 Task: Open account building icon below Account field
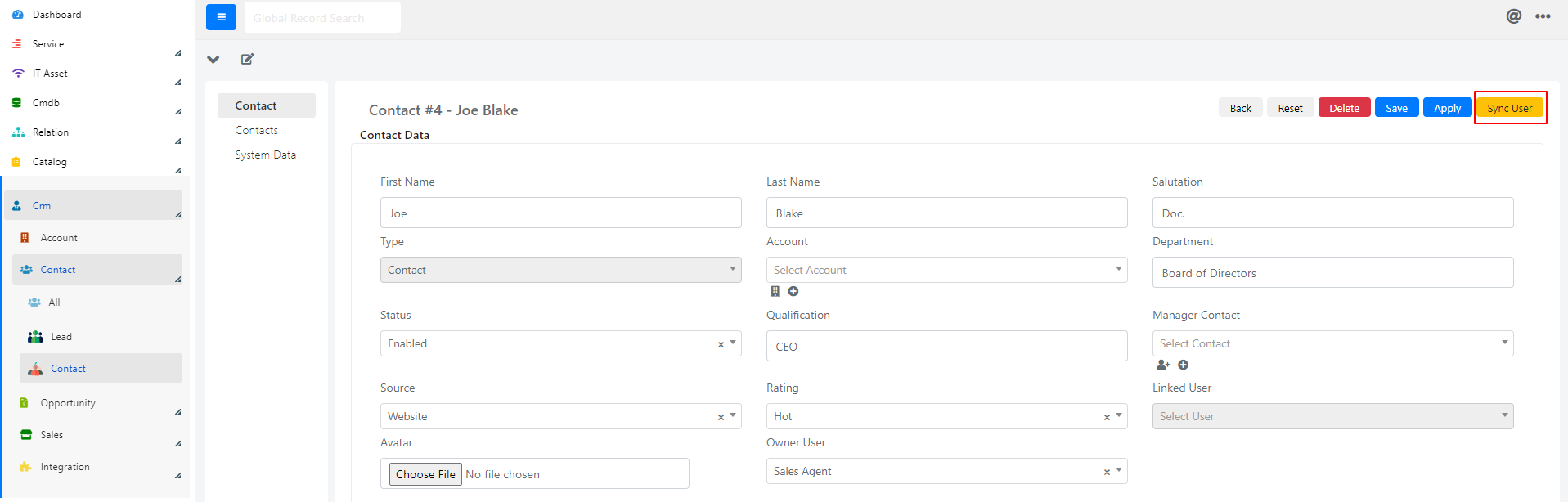pos(775,291)
